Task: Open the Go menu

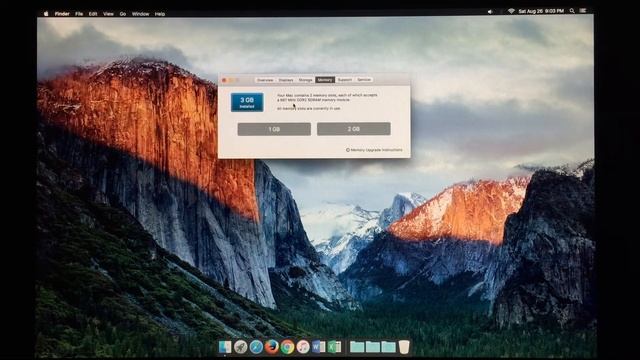Action: [x=123, y=13]
